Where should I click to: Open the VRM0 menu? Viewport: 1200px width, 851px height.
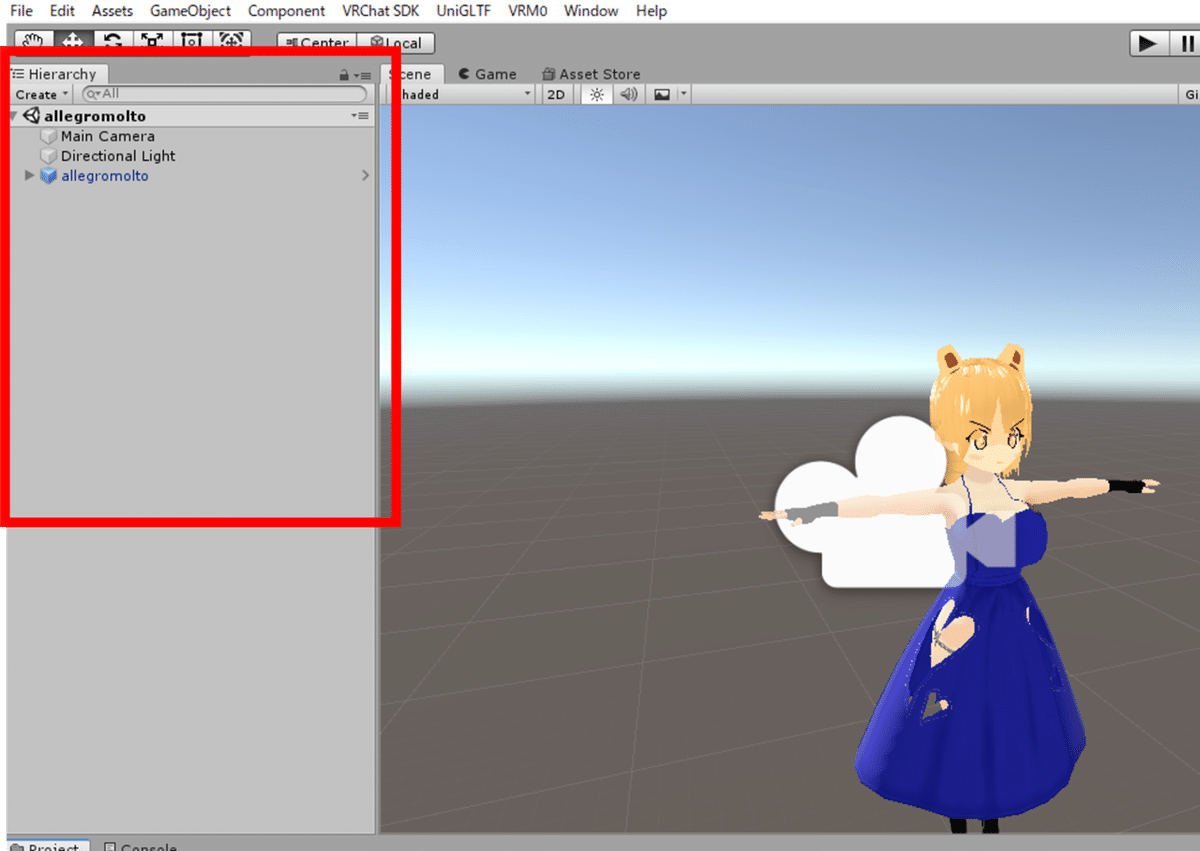click(x=527, y=11)
